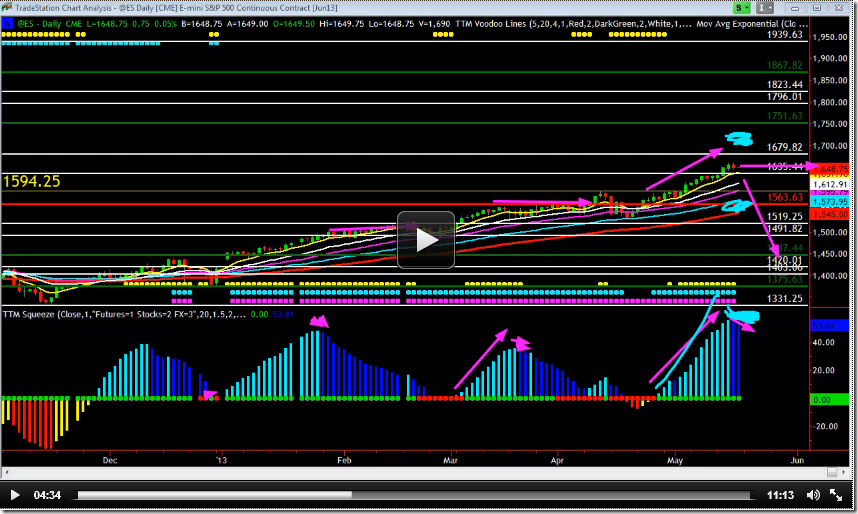This screenshot has height=514, width=858.
Task: Click the chart scrollbar's right arrow
Action: pos(846,472)
